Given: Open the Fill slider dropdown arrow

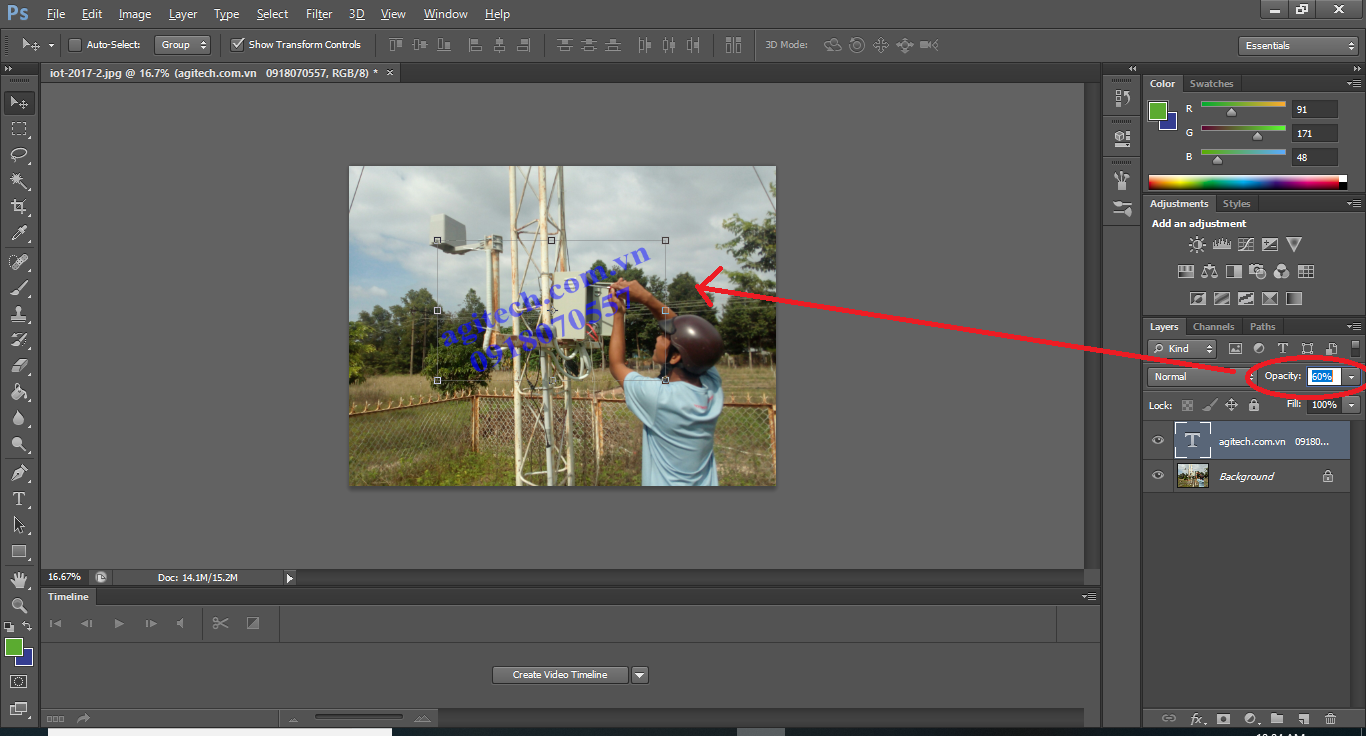Looking at the screenshot, I should 1352,405.
